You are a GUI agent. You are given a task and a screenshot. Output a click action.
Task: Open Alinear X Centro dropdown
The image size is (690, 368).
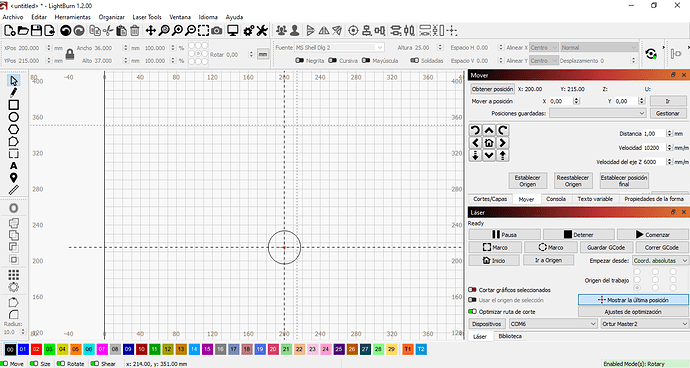tap(544, 47)
